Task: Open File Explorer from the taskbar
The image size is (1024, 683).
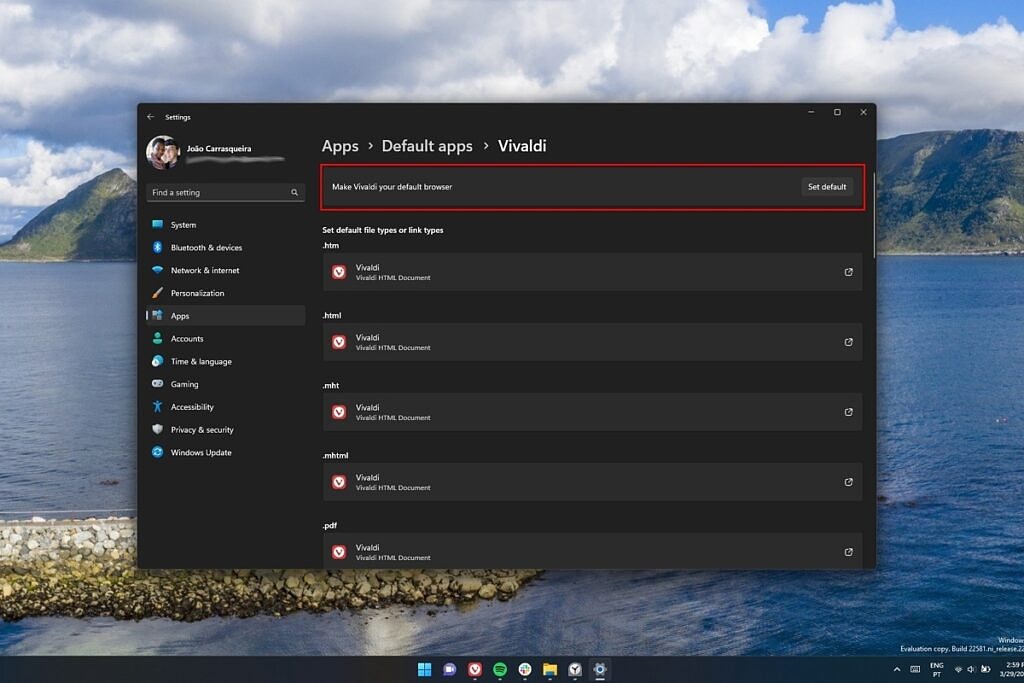Action: click(x=550, y=669)
